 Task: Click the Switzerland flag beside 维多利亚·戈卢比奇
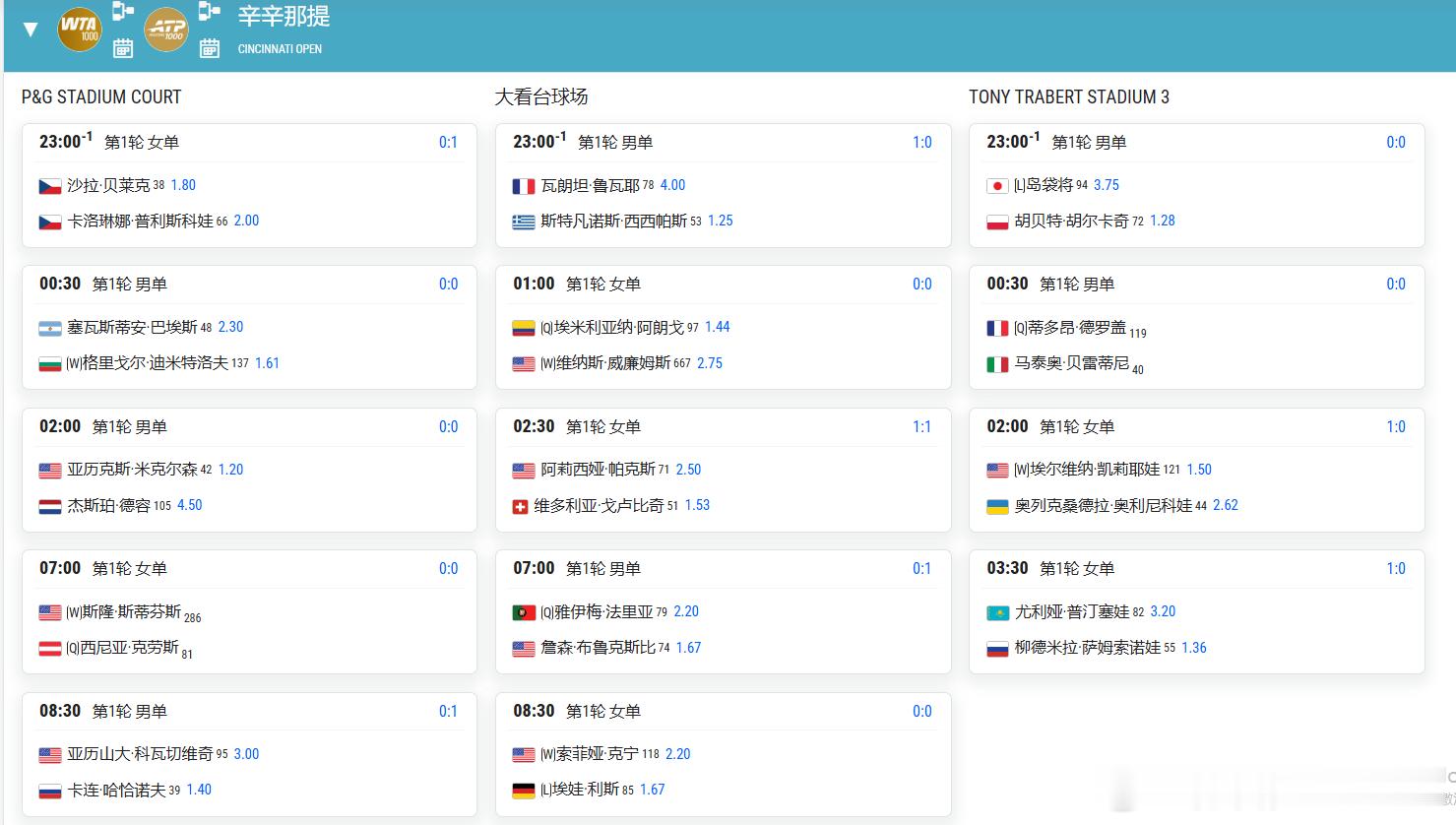(521, 507)
